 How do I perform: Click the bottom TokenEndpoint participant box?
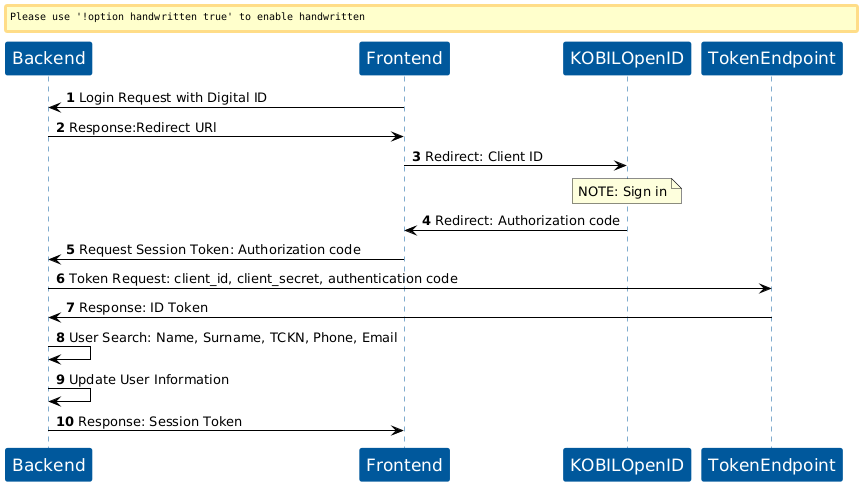pos(771,465)
